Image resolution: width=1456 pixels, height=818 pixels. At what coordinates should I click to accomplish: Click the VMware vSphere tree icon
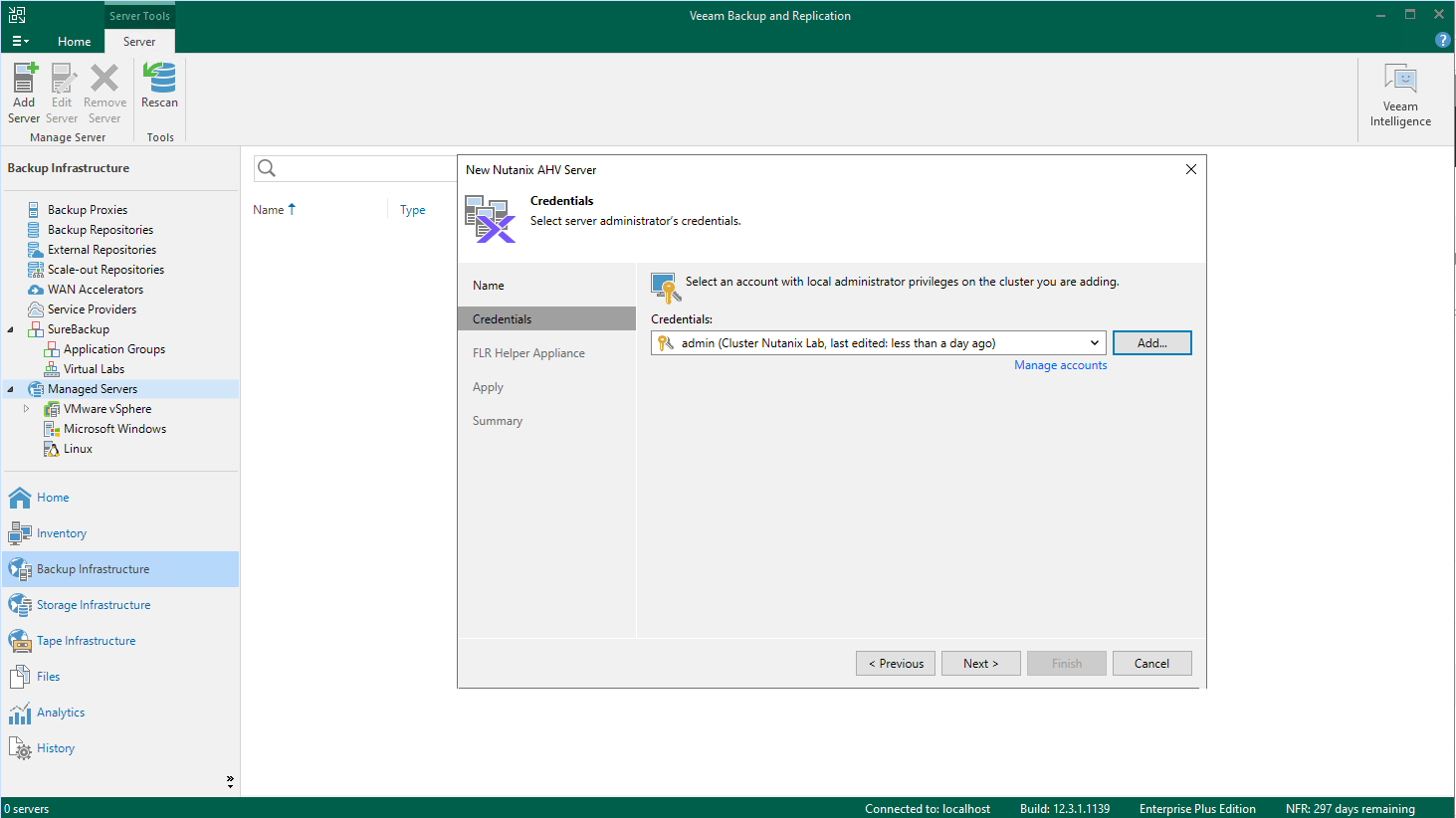pos(51,409)
